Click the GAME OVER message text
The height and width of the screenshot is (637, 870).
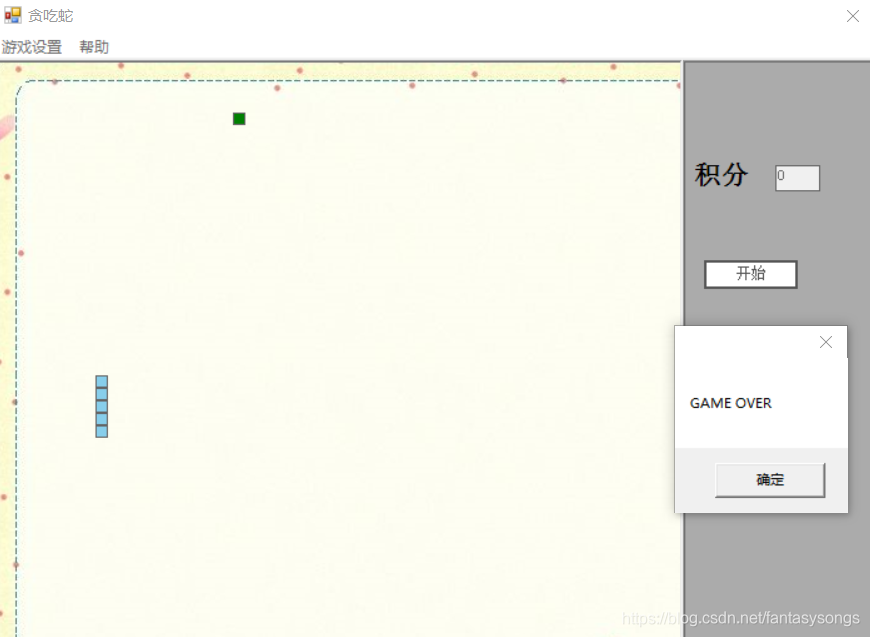tap(730, 403)
